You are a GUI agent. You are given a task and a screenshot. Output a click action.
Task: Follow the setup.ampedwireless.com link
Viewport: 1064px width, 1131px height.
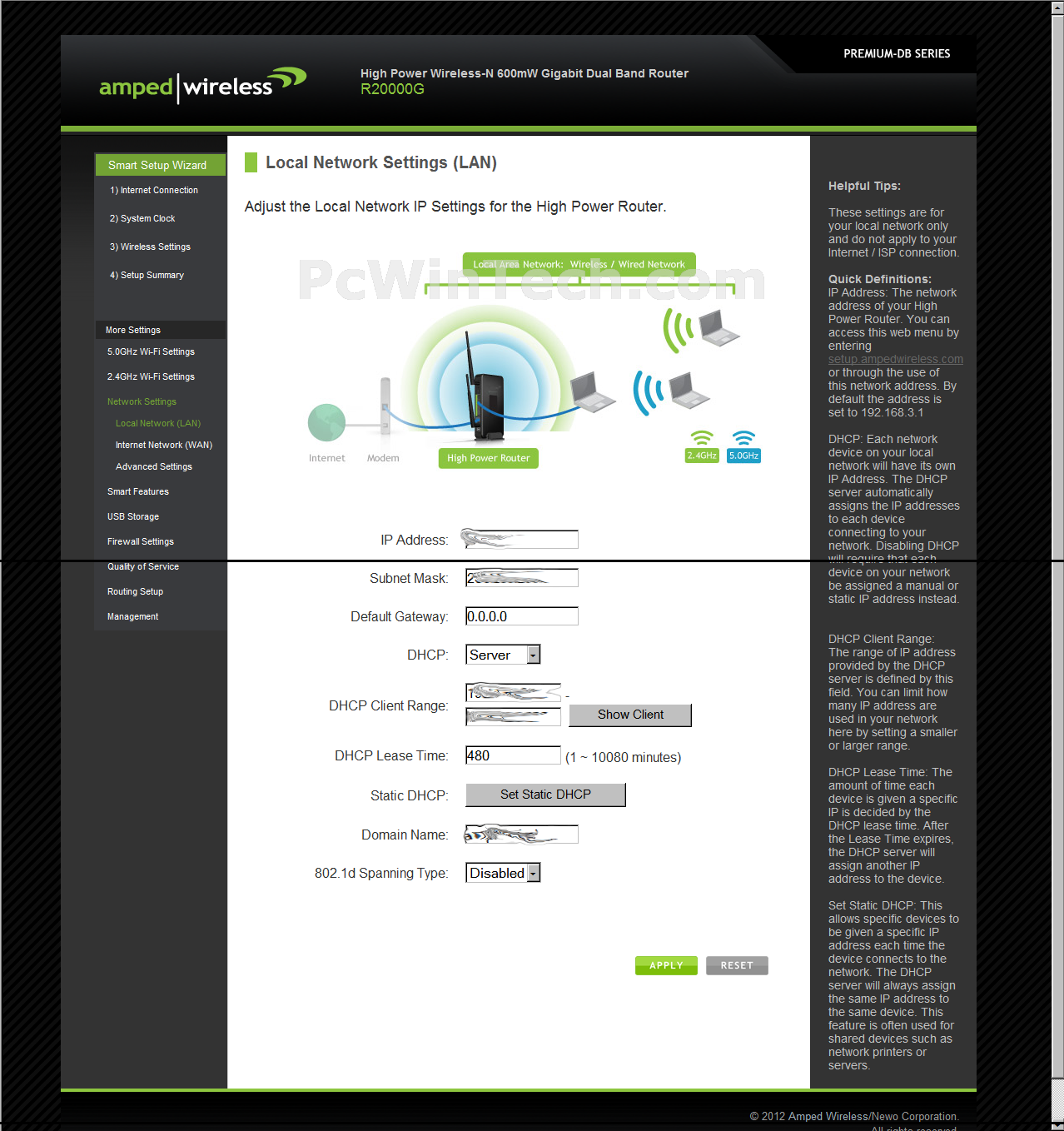click(895, 359)
